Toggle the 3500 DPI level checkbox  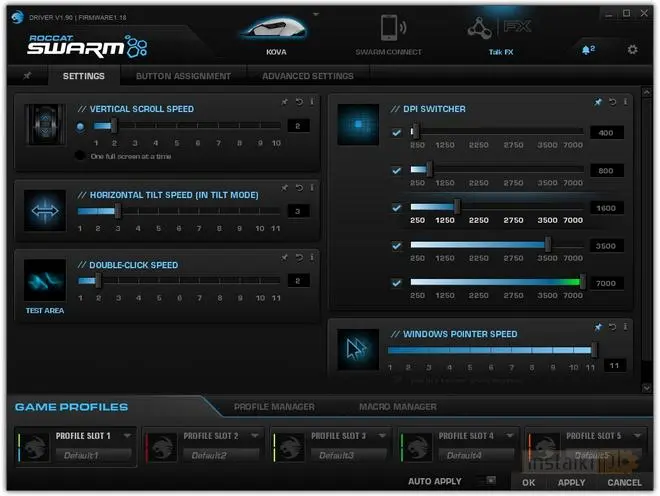click(397, 245)
